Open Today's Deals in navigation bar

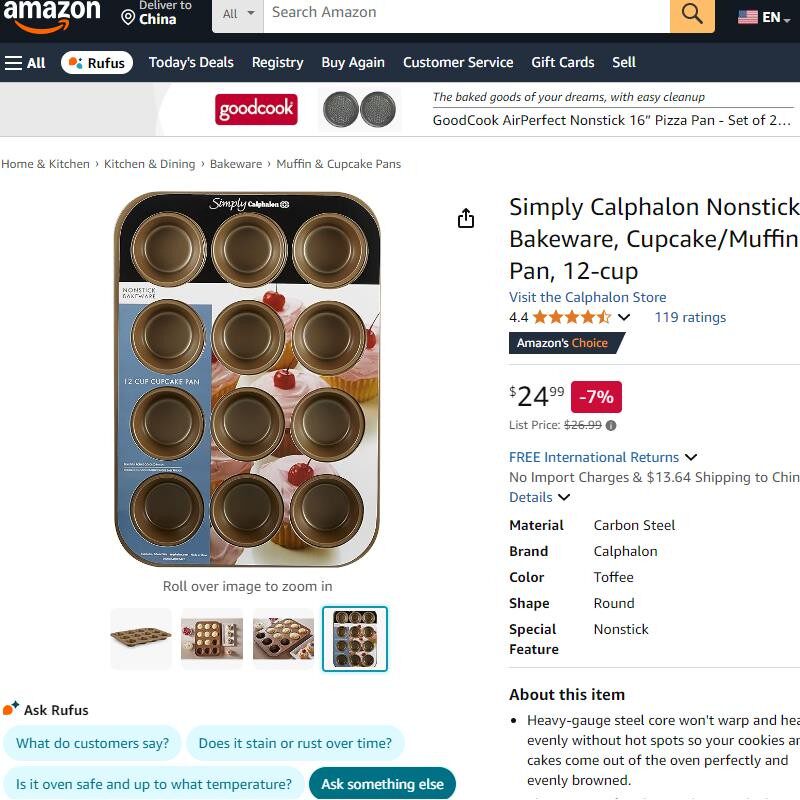191,62
